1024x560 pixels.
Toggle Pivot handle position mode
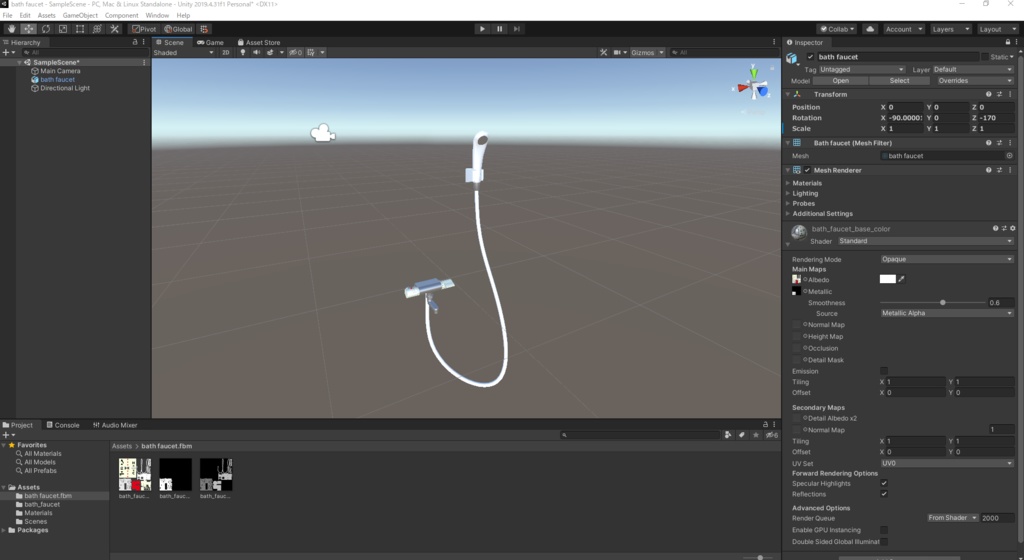[144, 29]
